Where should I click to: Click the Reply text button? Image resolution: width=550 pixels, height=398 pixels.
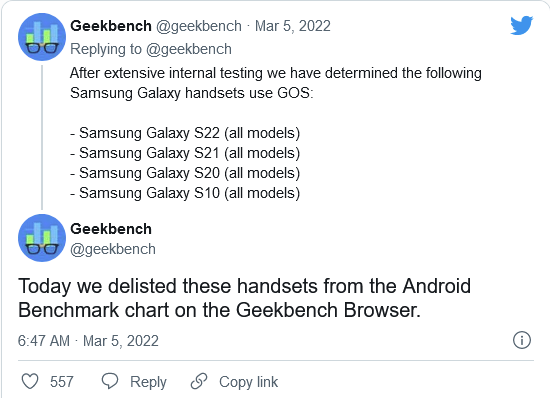tap(148, 382)
